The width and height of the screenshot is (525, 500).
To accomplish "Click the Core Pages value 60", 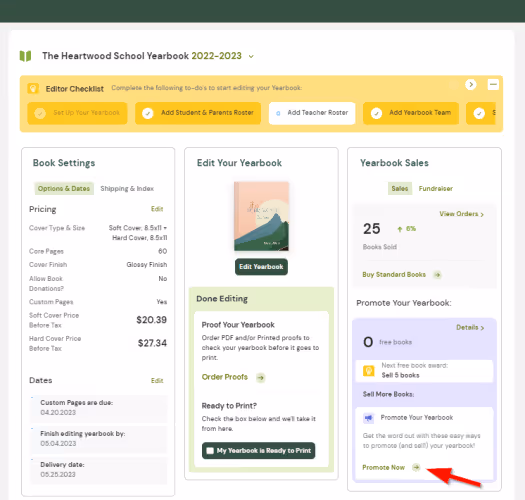I will (163, 251).
